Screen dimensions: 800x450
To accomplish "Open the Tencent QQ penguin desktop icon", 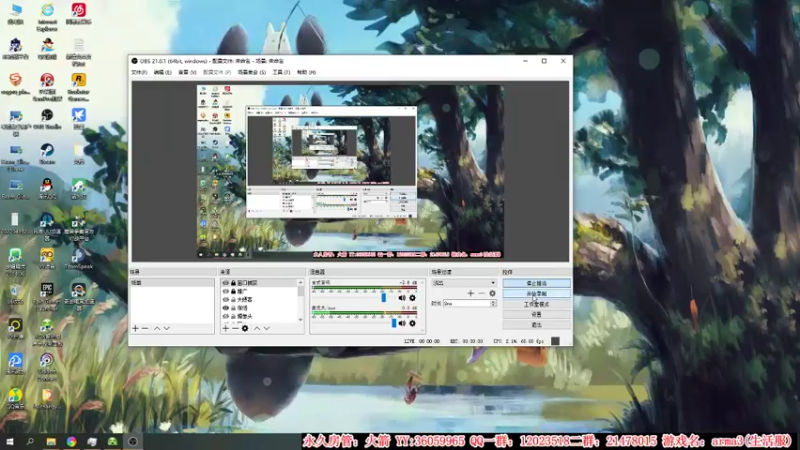I will (47, 188).
